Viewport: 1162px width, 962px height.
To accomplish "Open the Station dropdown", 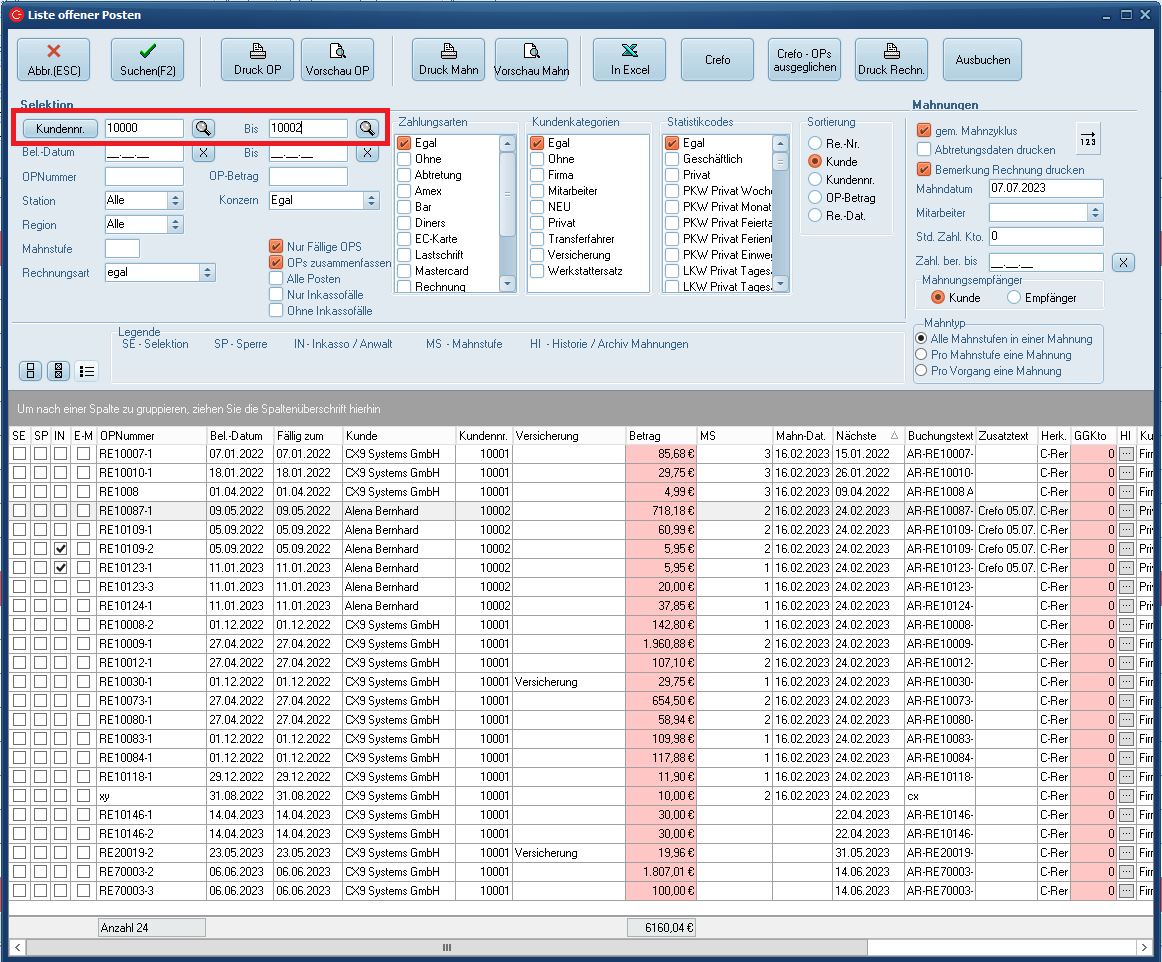I will coord(175,200).
